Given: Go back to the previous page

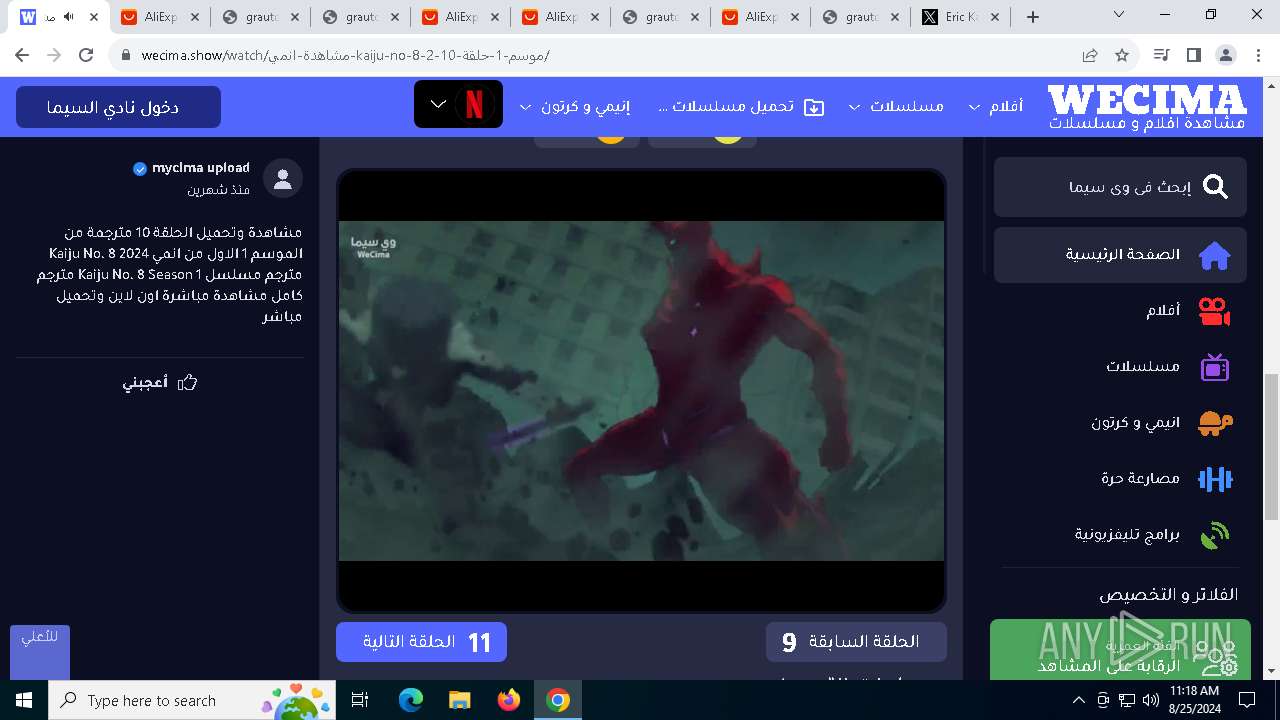Looking at the screenshot, I should pyautogui.click(x=22, y=55).
